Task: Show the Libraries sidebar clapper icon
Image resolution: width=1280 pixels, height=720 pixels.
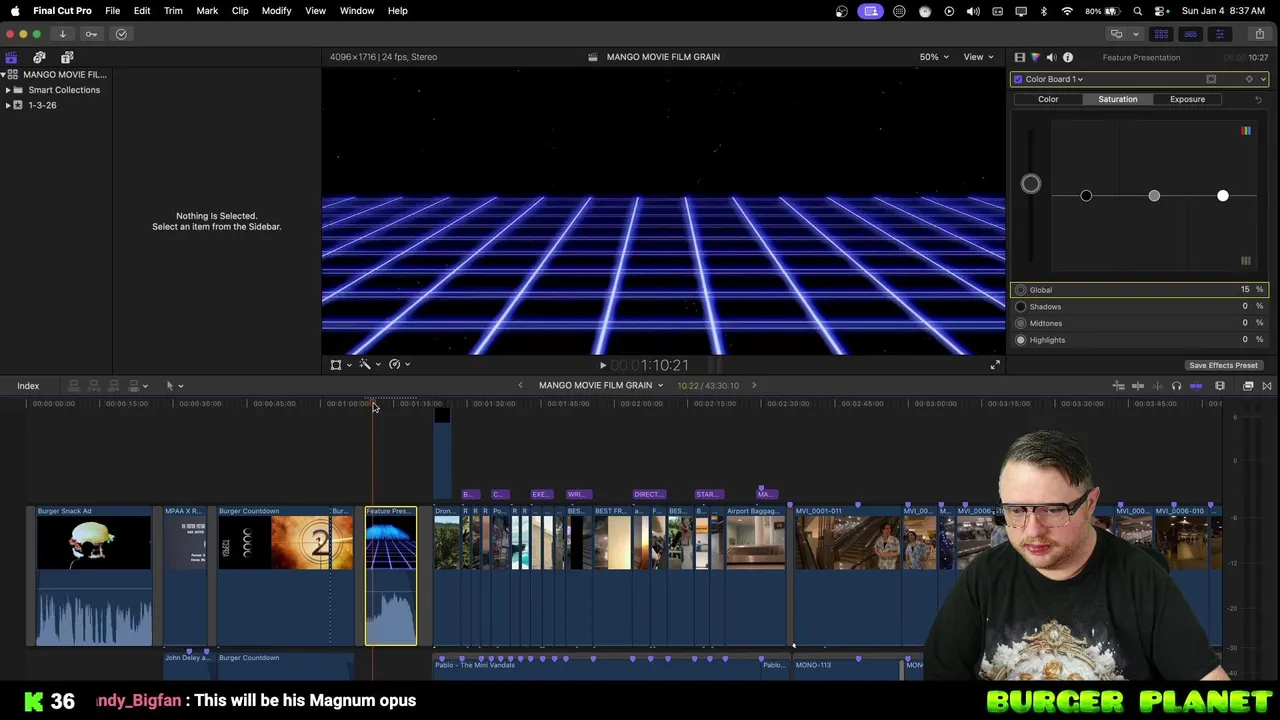Action: tap(11, 58)
